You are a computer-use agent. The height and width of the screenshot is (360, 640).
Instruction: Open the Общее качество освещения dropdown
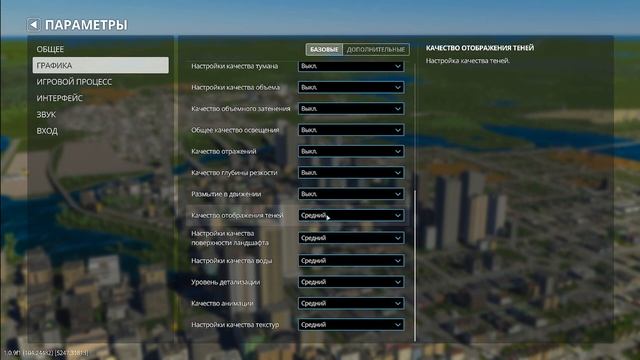[351, 130]
